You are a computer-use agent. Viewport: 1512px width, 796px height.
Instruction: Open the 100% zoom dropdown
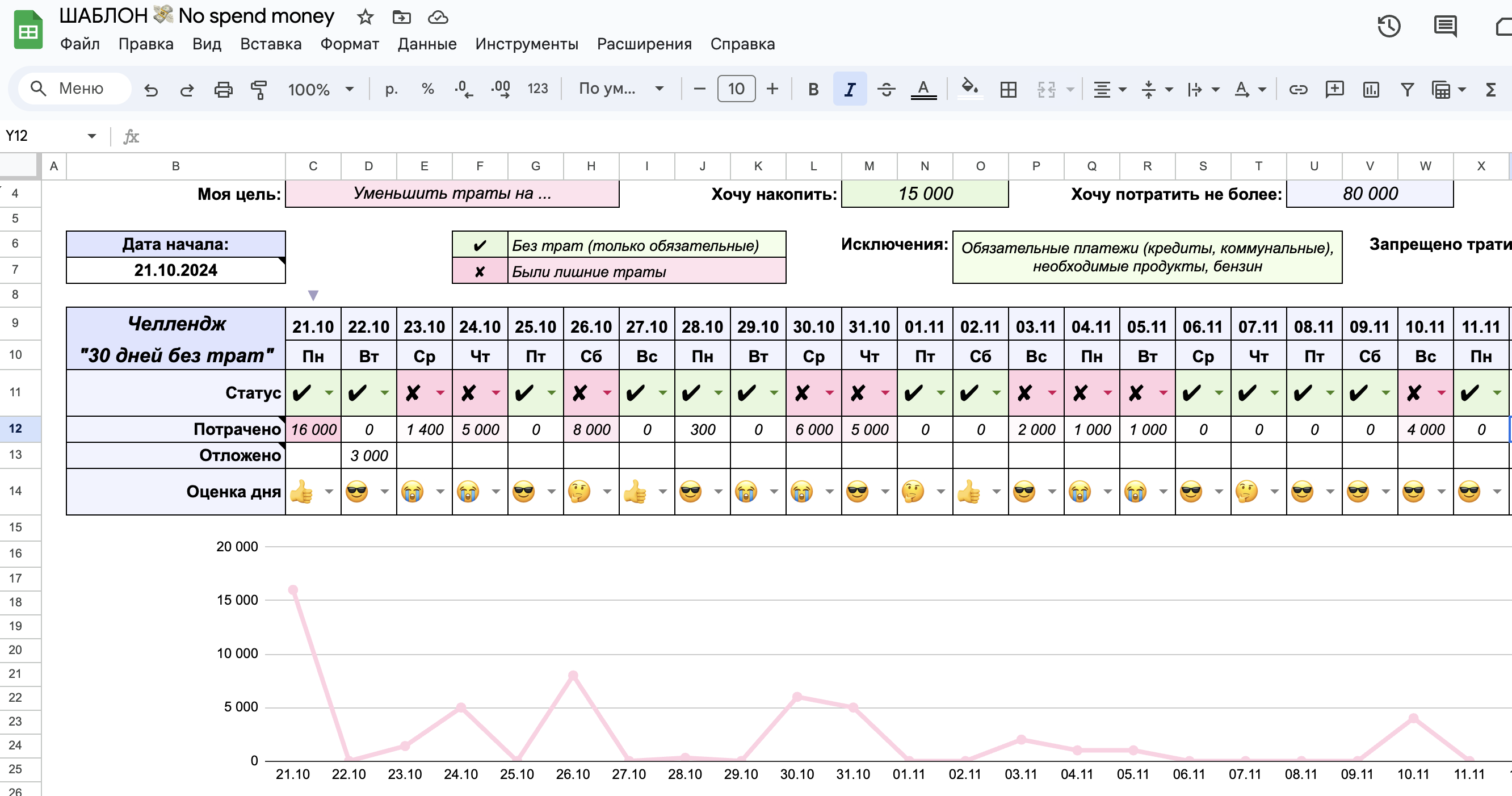tap(321, 89)
